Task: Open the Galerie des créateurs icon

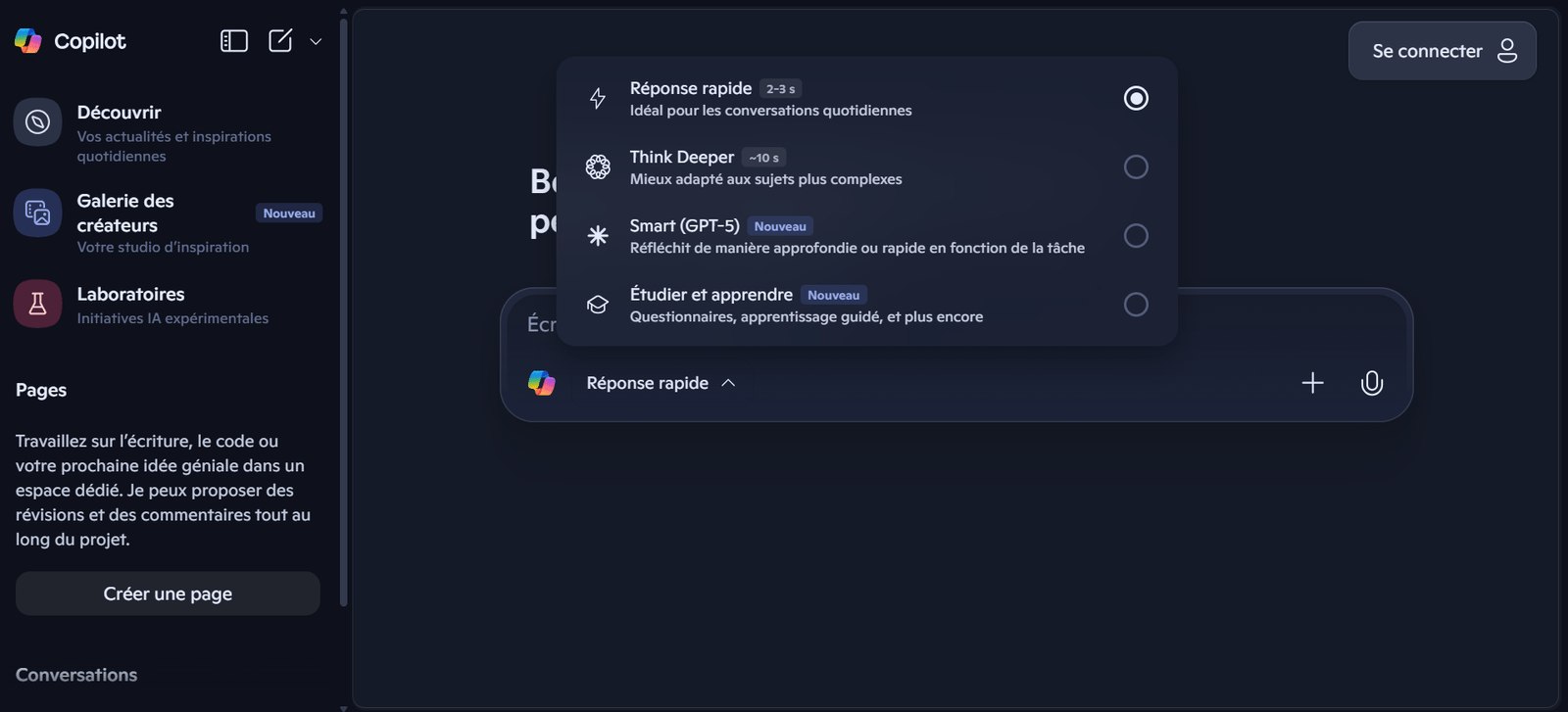Action: pyautogui.click(x=37, y=213)
